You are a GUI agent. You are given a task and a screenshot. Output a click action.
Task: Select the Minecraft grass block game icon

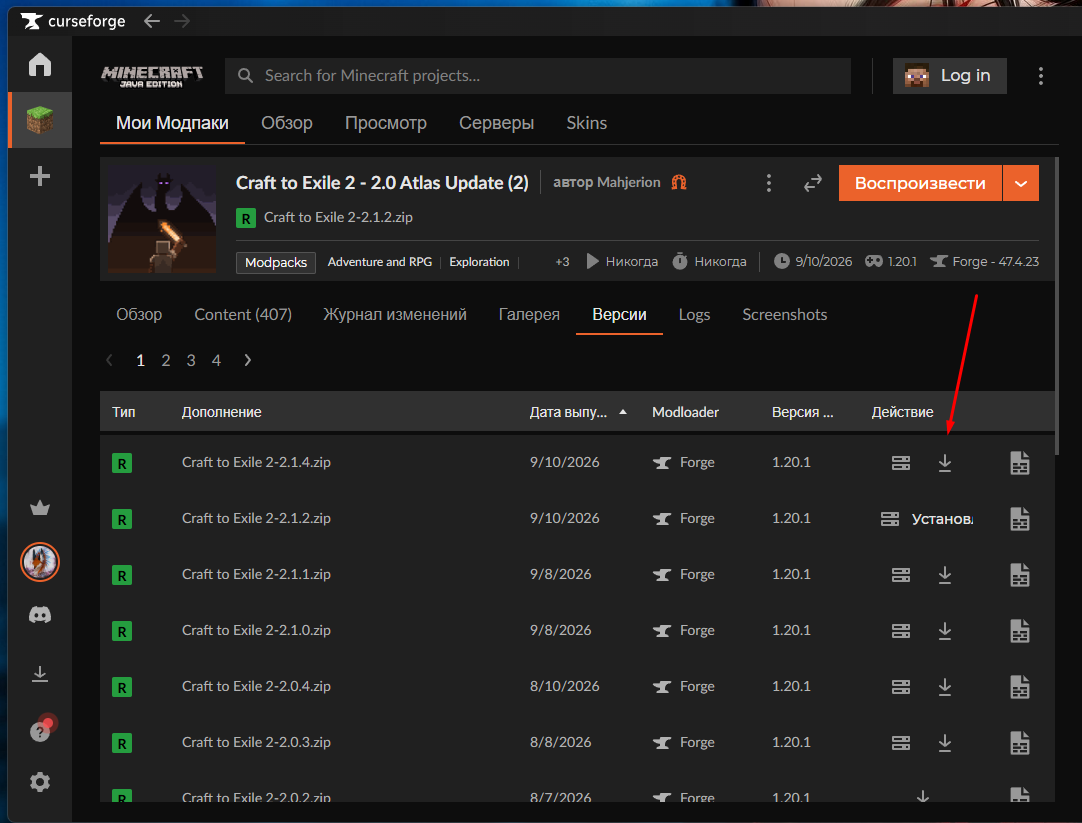tap(40, 120)
